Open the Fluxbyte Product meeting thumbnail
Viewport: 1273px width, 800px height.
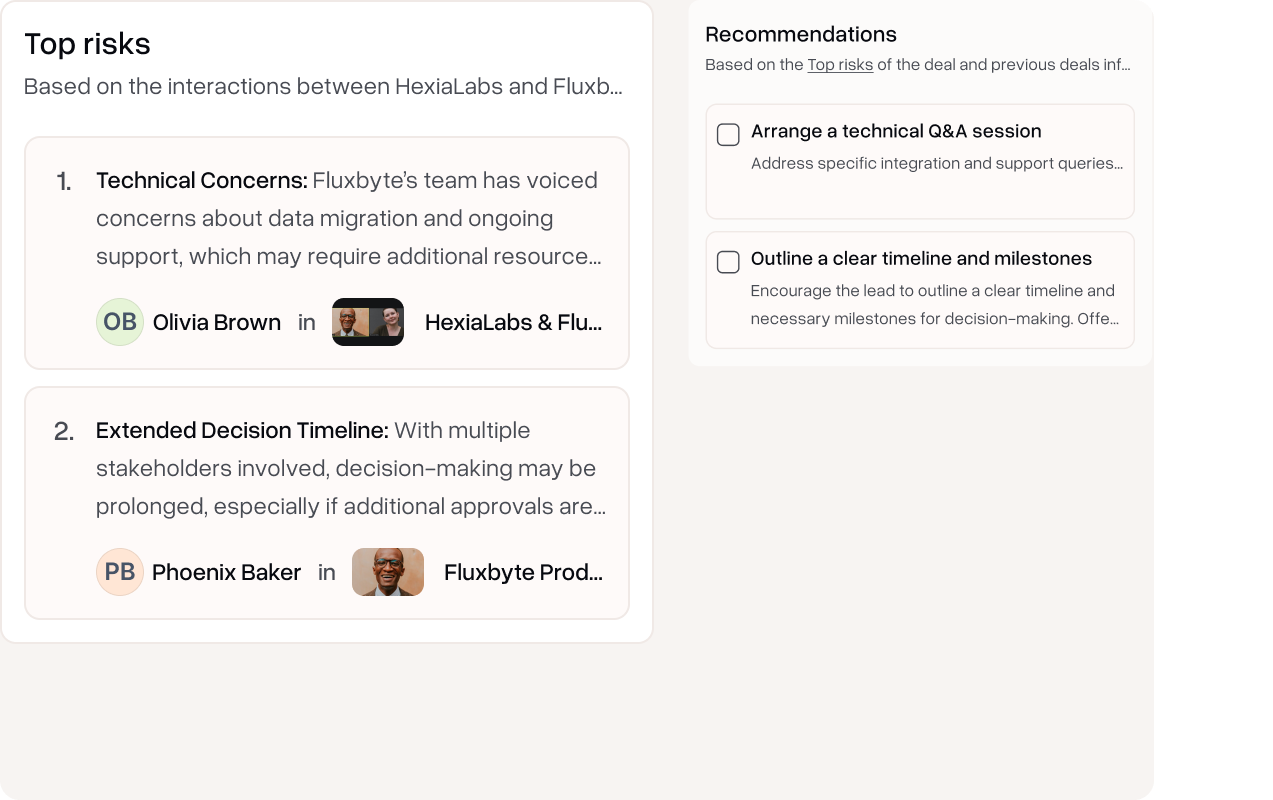(388, 572)
